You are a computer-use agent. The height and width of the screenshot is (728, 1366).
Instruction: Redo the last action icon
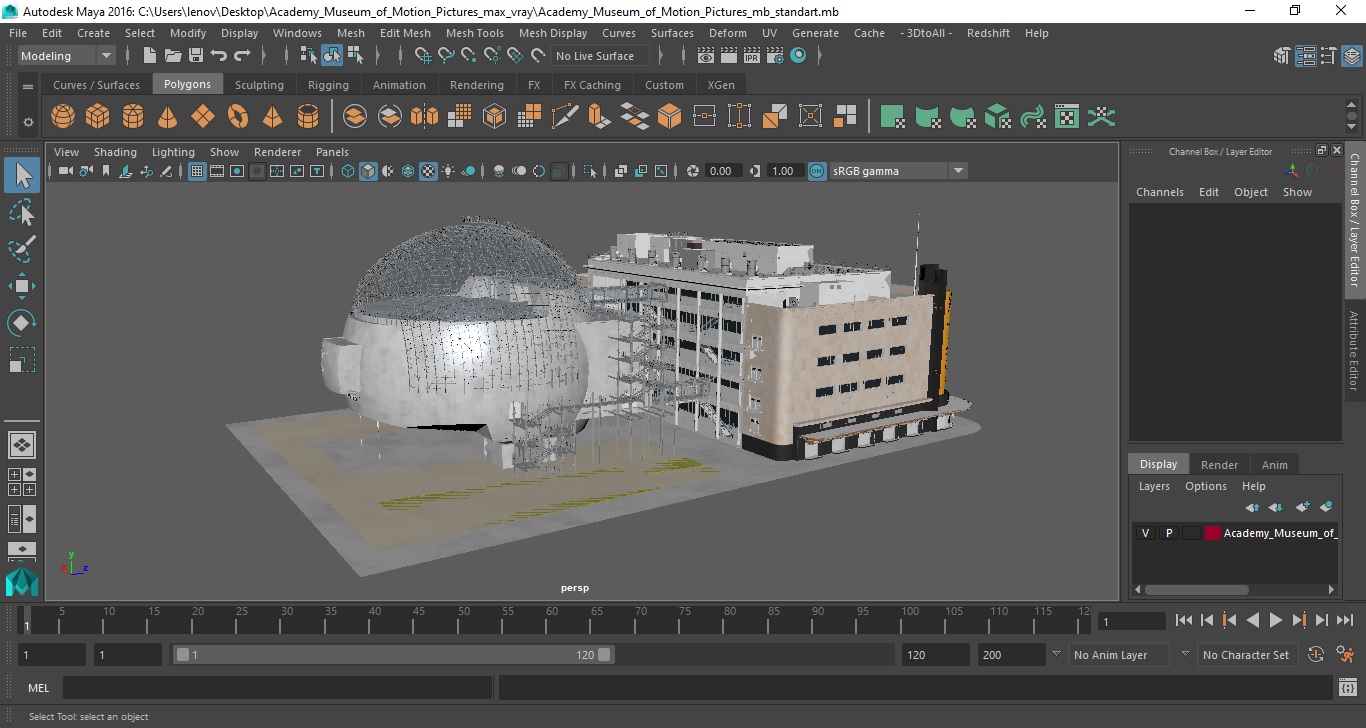point(242,56)
